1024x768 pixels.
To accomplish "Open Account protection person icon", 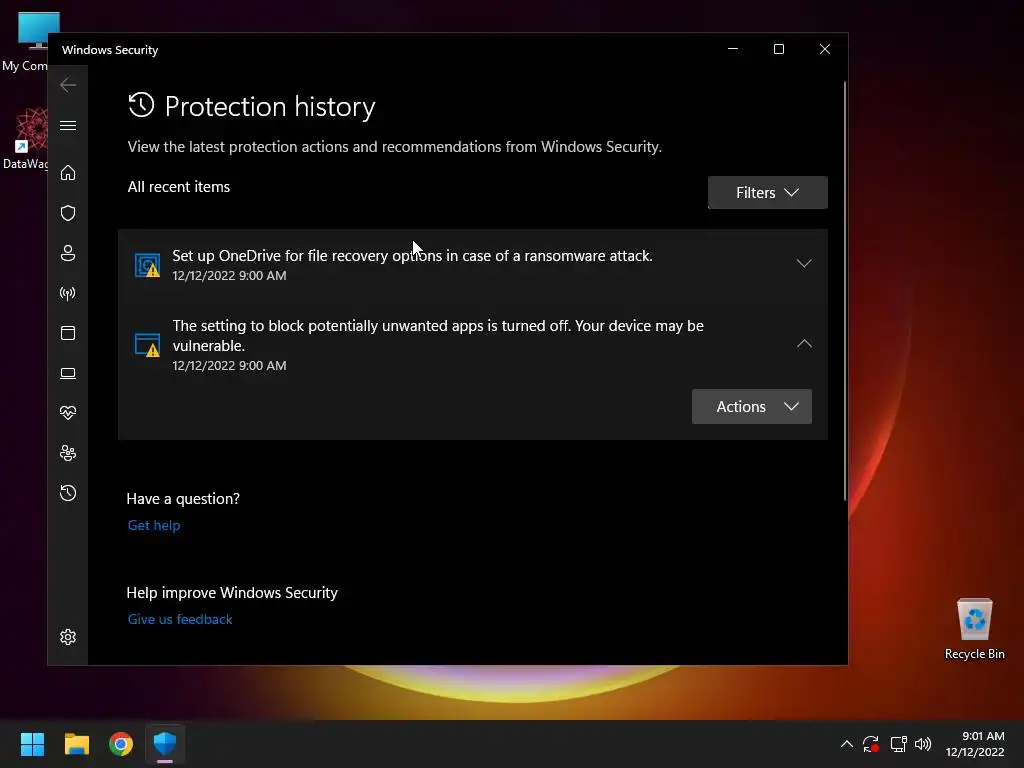I will coord(68,253).
